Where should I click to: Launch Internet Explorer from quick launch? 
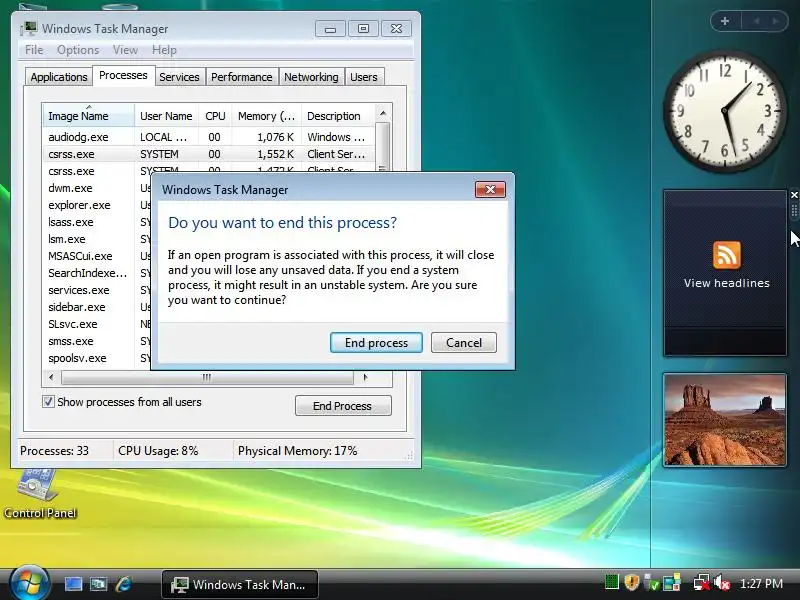[x=124, y=584]
